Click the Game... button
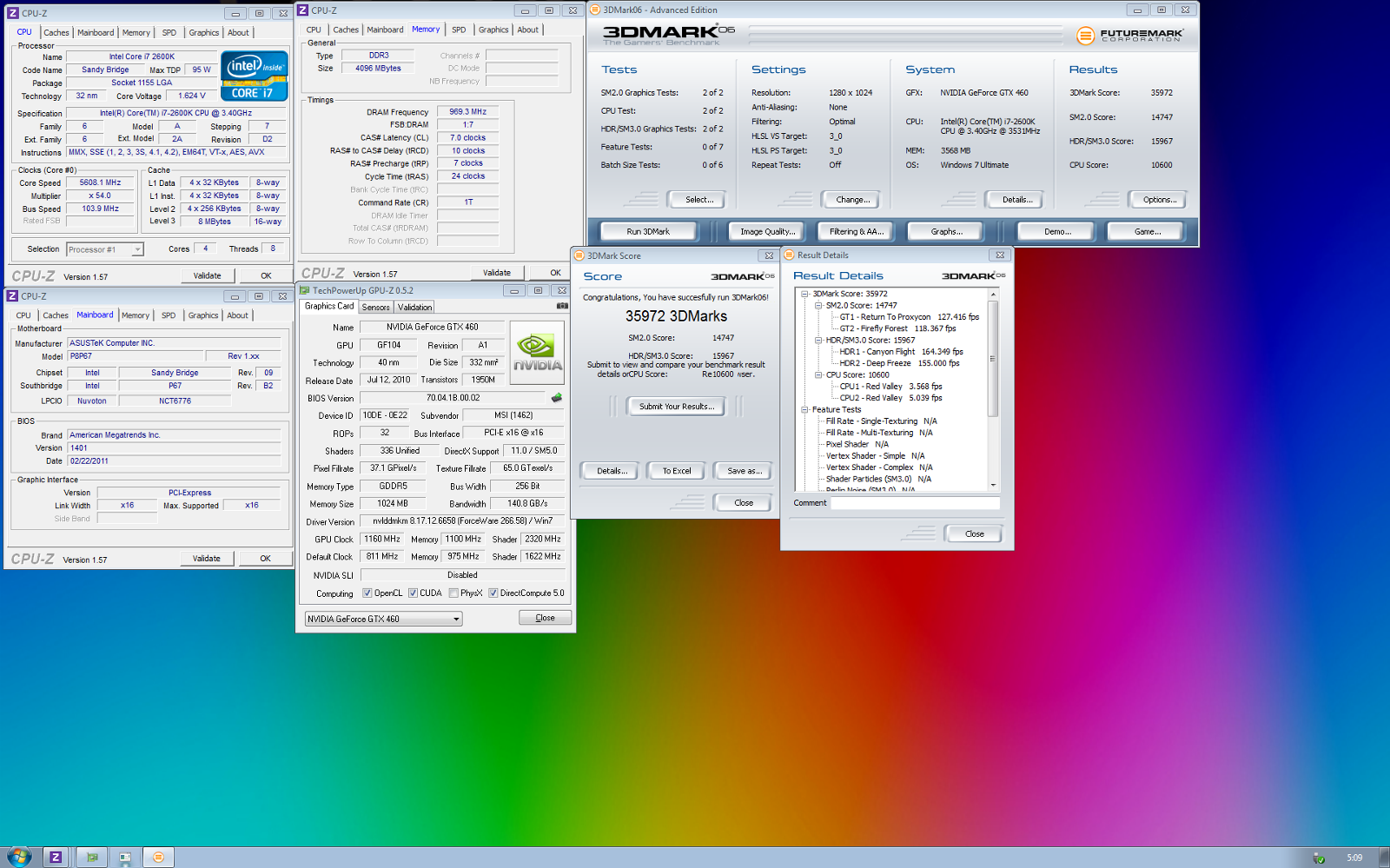The width and height of the screenshot is (1390, 868). click(x=1147, y=232)
